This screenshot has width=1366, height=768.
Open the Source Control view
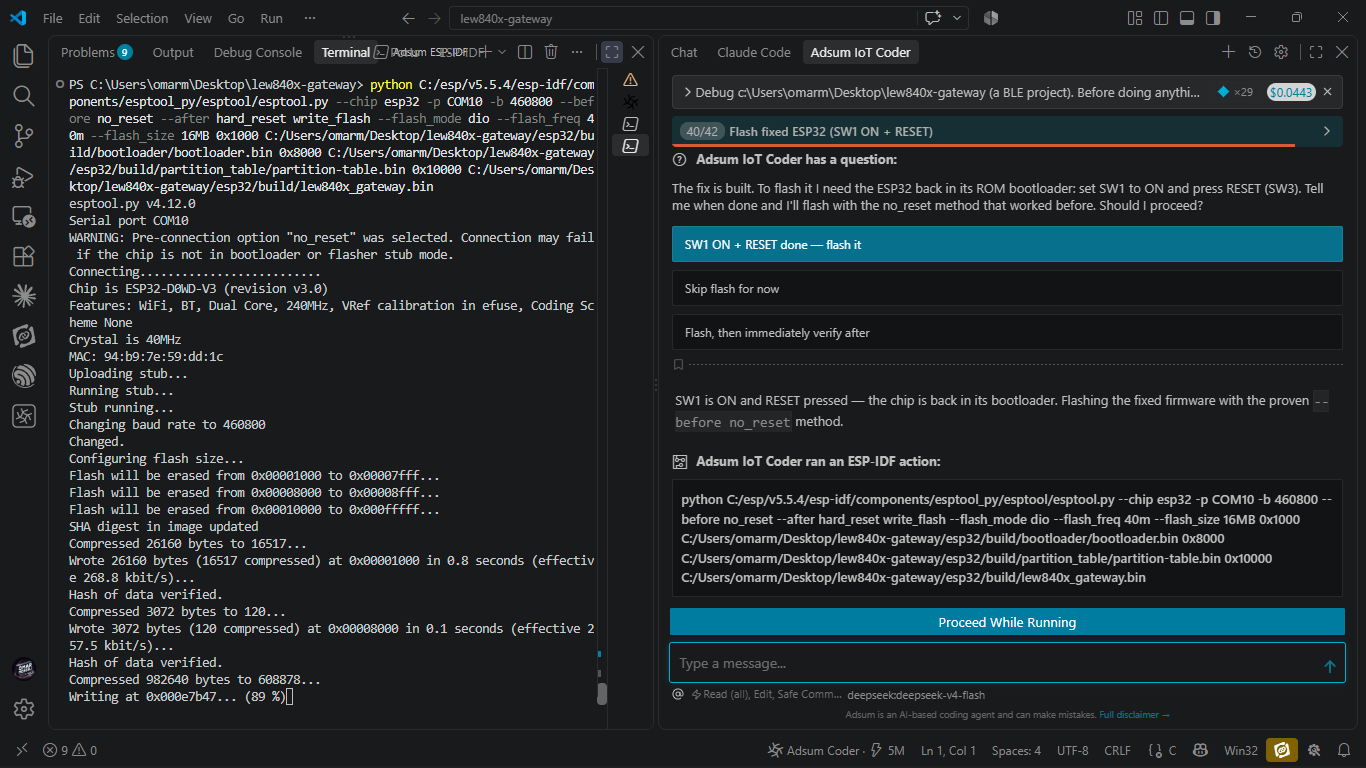pos(24,136)
